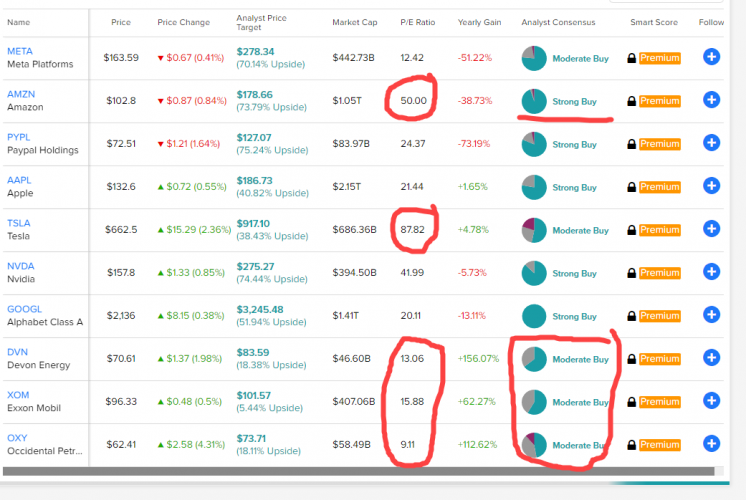Image resolution: width=746 pixels, height=500 pixels.
Task: Click the lock icon in Amazon row
Action: tap(631, 101)
